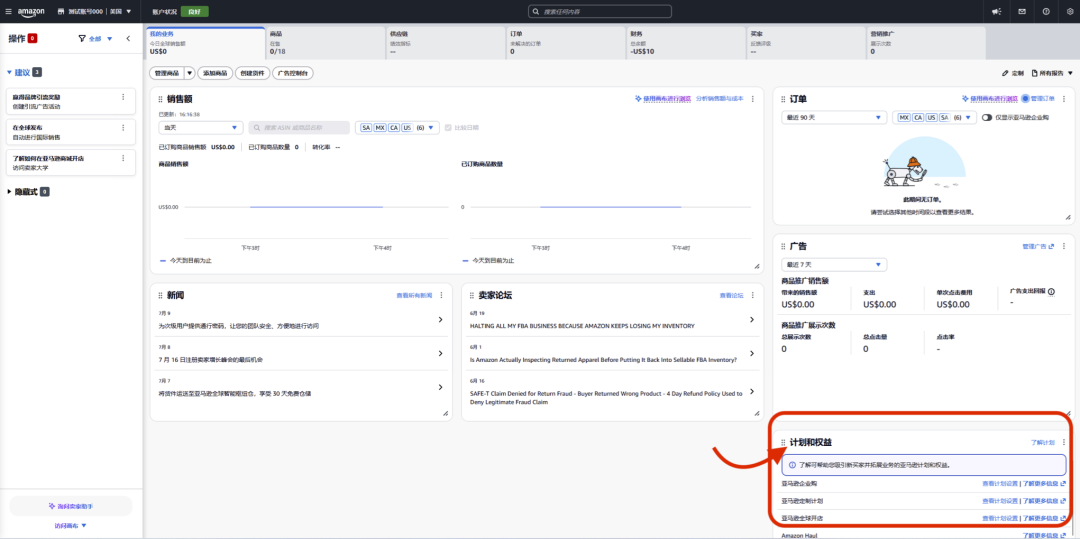This screenshot has width=1080, height=539.
Task: Click the green 良好 account health badge
Action: click(x=194, y=12)
